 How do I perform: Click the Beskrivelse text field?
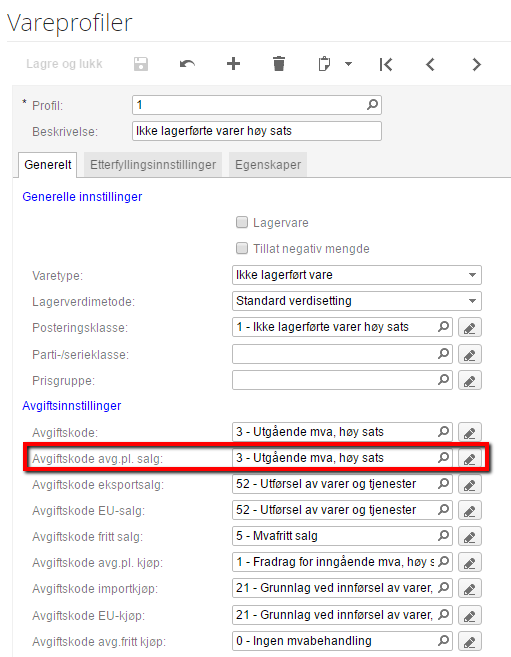[257, 131]
